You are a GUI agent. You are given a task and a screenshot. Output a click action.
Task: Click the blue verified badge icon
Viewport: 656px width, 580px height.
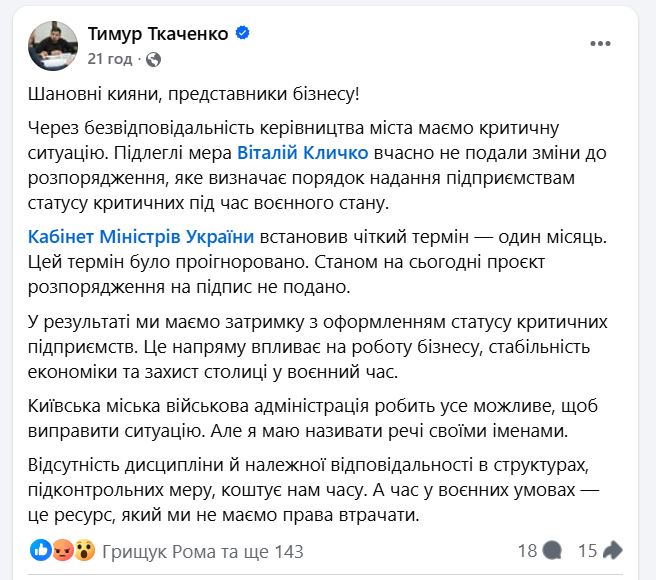tap(243, 33)
